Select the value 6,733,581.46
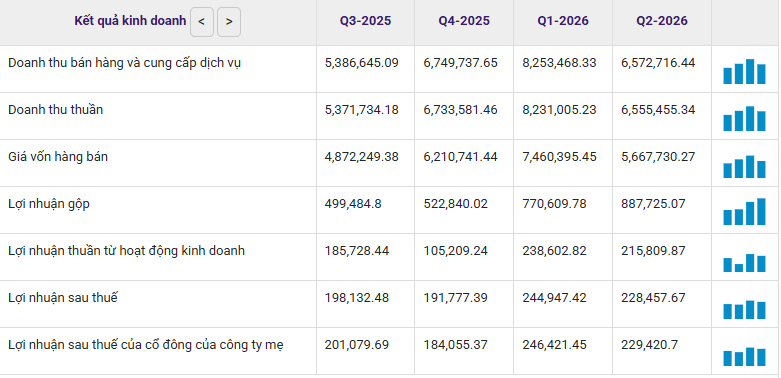The image size is (781, 378). tap(461, 110)
